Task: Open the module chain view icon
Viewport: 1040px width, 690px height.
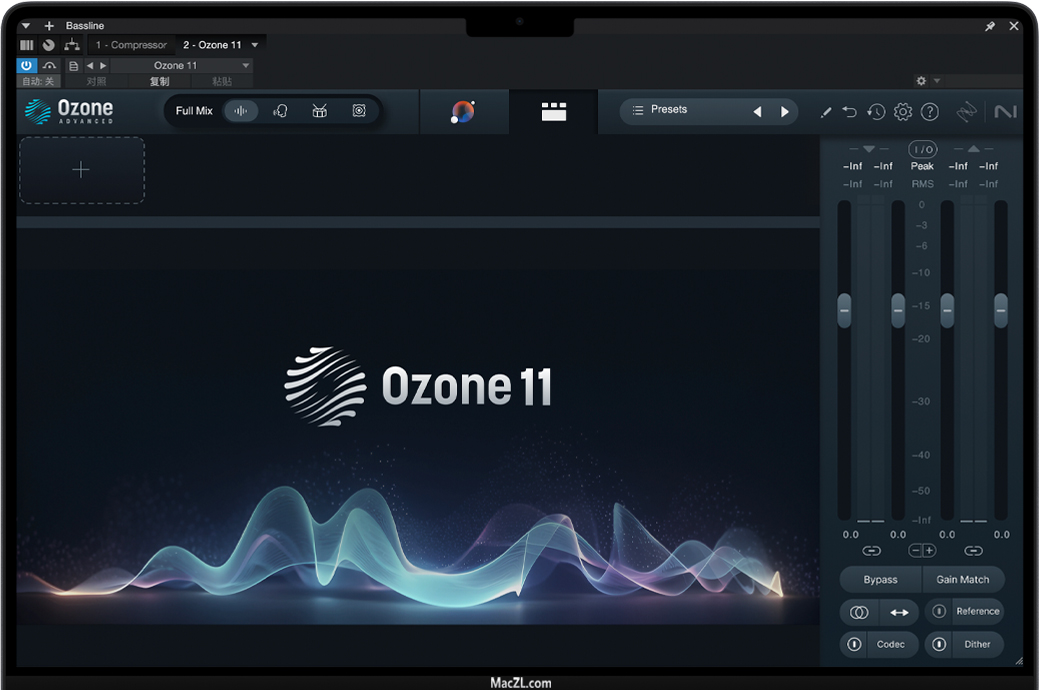Action: click(x=553, y=112)
